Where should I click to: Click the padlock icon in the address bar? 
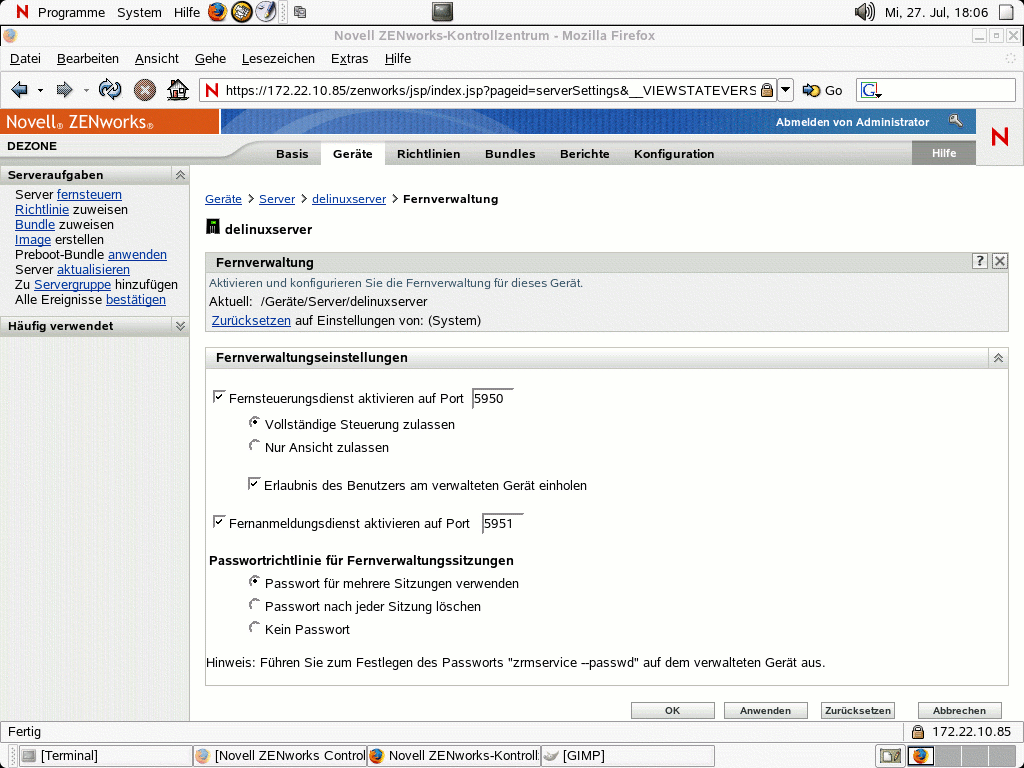(x=767, y=90)
